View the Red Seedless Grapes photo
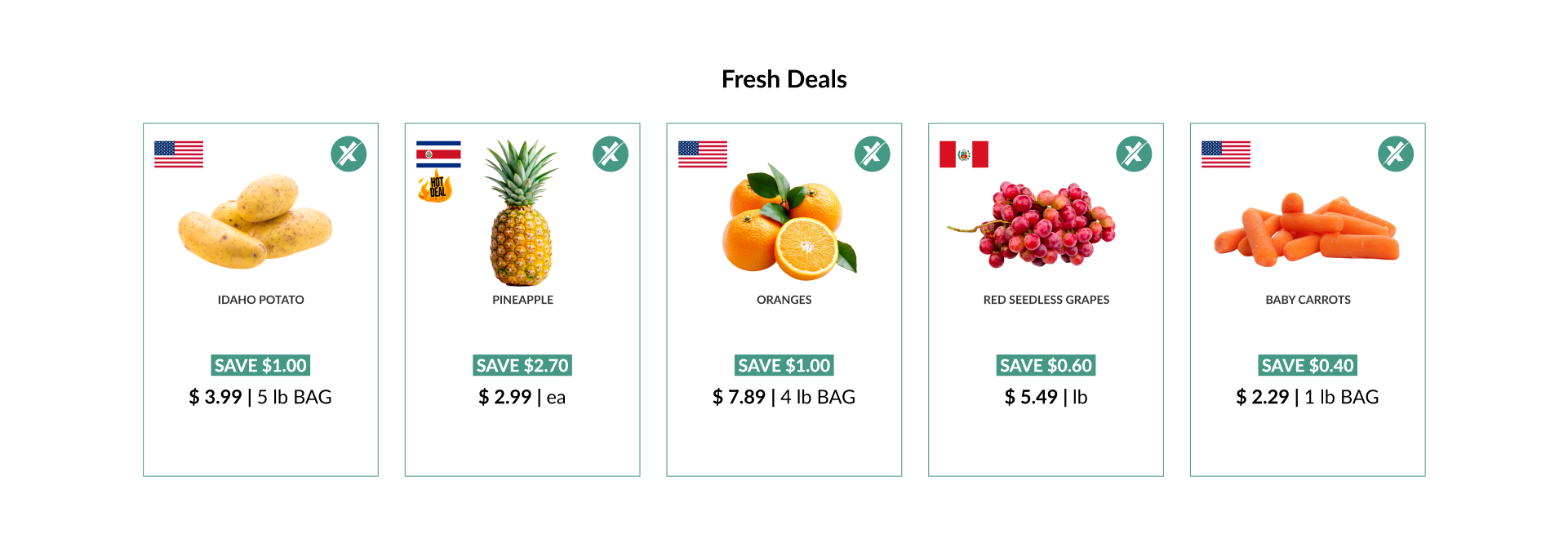This screenshot has width=1568, height=548. pos(1031,225)
